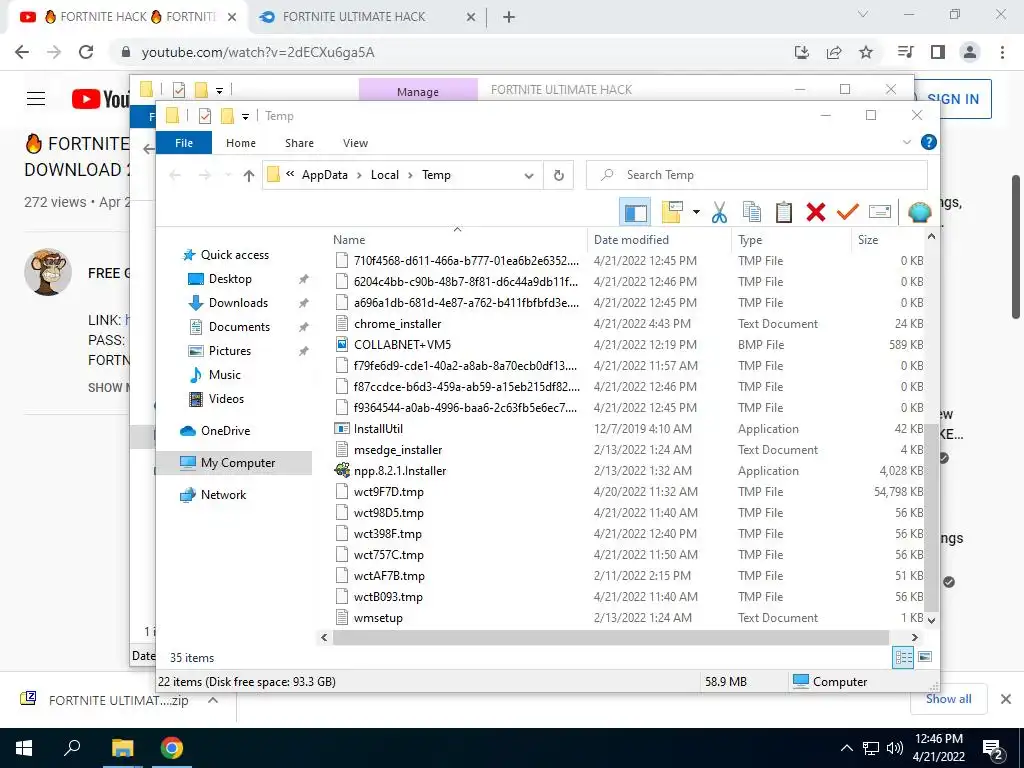1024x768 pixels.
Task: Open address bar history dropdown
Action: pyautogui.click(x=529, y=175)
